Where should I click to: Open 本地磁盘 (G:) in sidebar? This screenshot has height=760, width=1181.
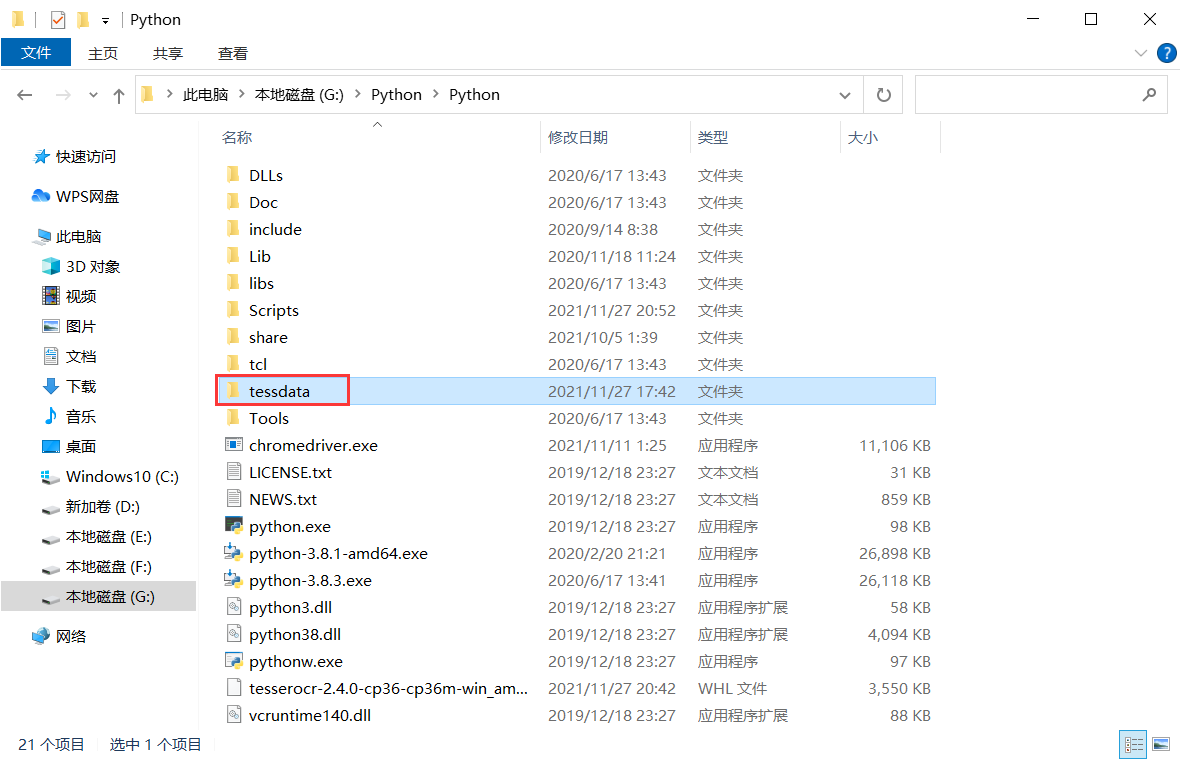tap(110, 597)
